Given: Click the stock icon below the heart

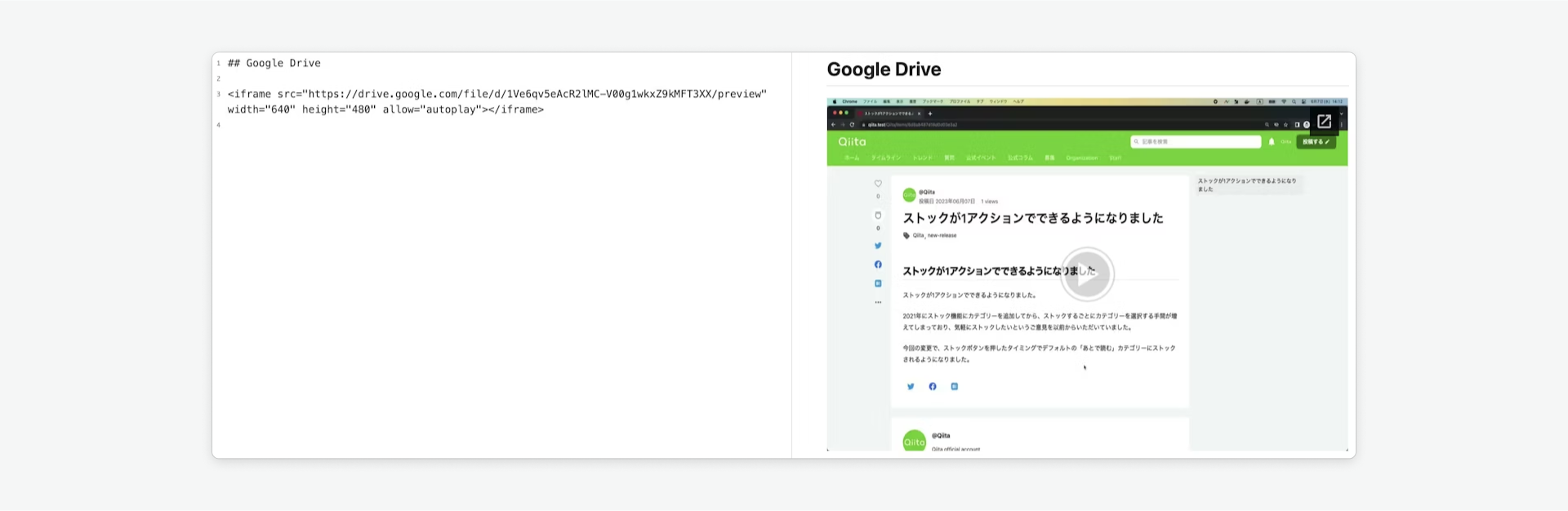Looking at the screenshot, I should 878,216.
